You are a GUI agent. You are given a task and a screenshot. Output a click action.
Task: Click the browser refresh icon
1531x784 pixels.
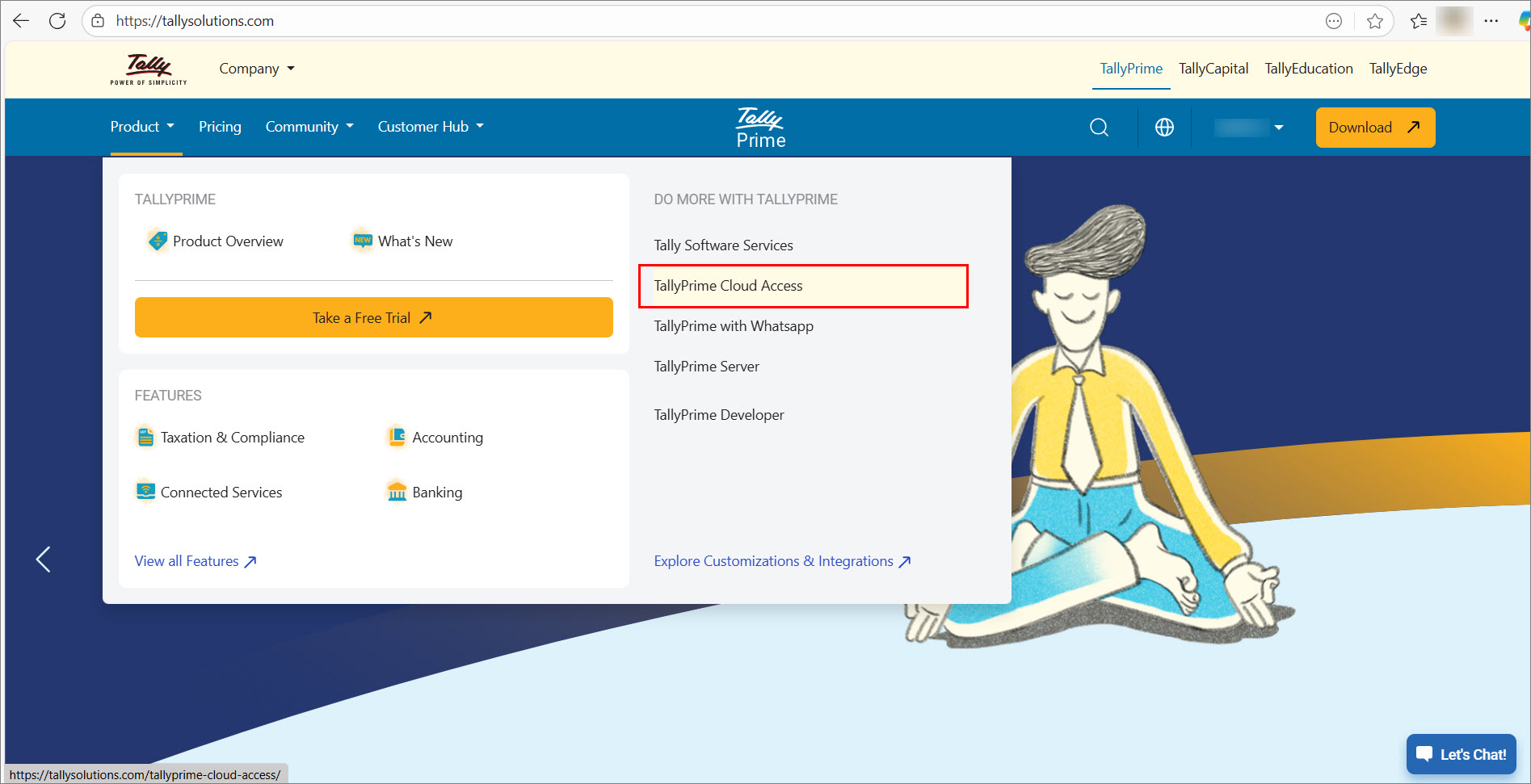57,21
